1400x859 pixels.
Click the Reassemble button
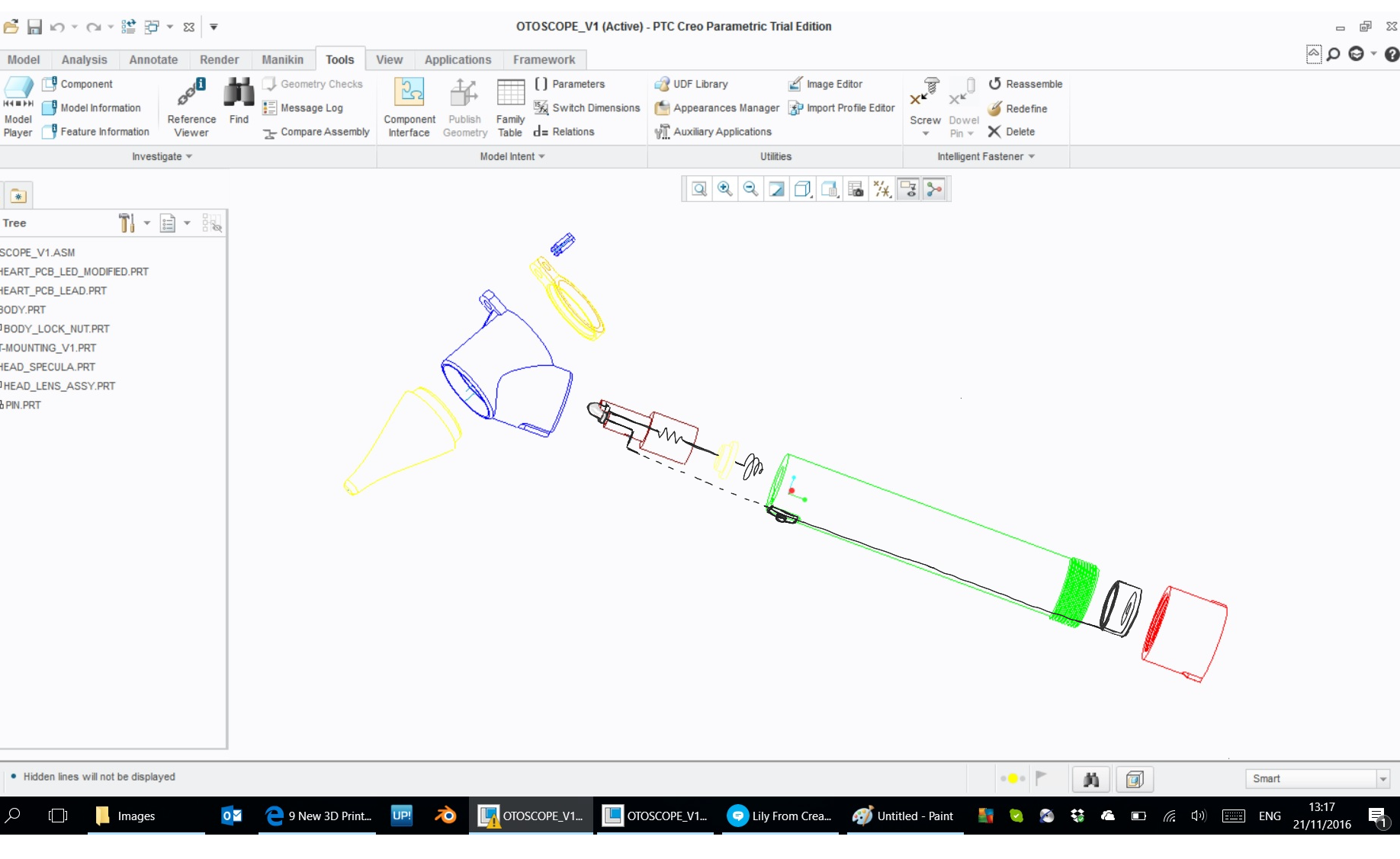coord(1025,84)
